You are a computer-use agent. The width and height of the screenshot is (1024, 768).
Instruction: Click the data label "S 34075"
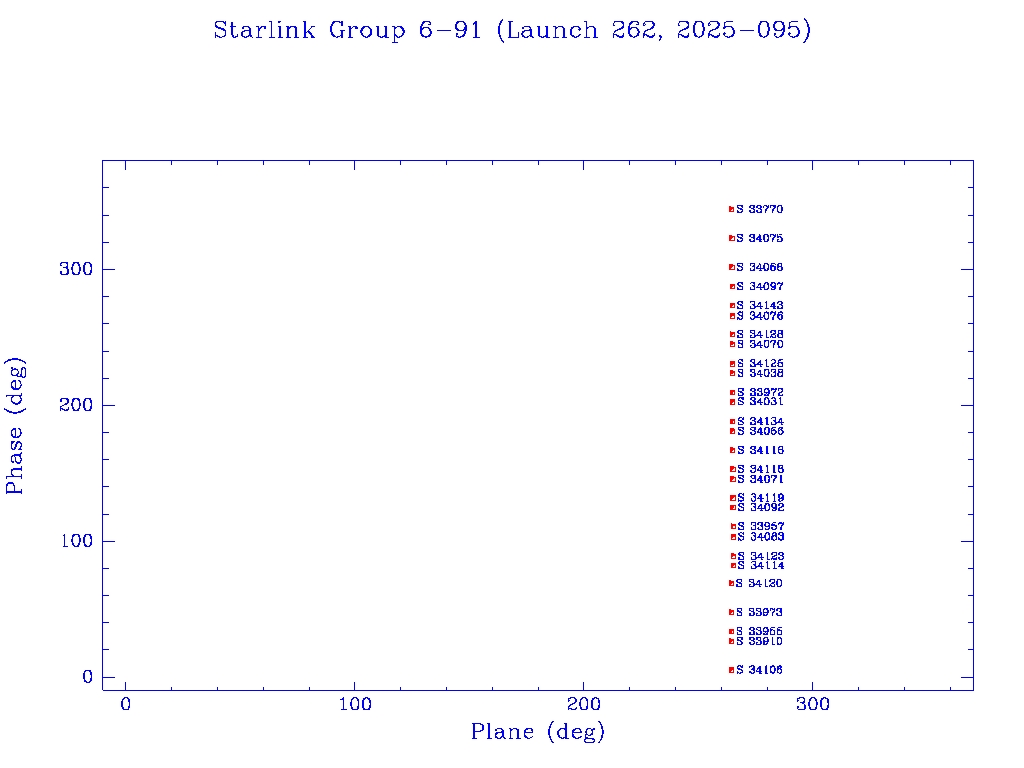[760, 238]
